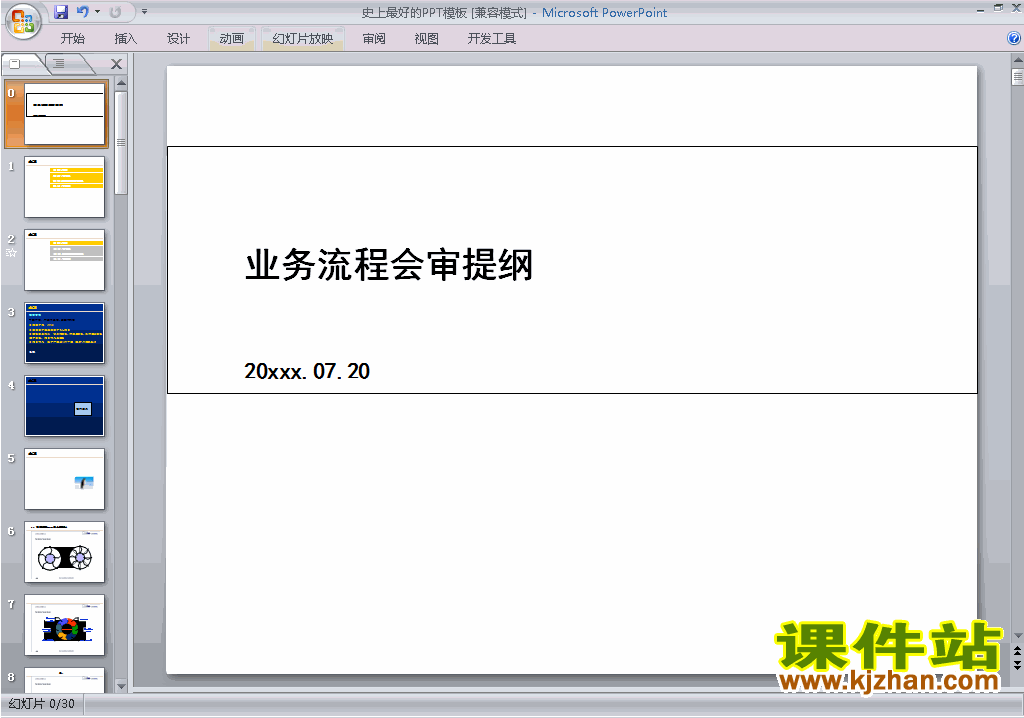Select slide 2 thumbnail with gray bars
Image resolution: width=1024 pixels, height=718 pixels.
coord(64,260)
